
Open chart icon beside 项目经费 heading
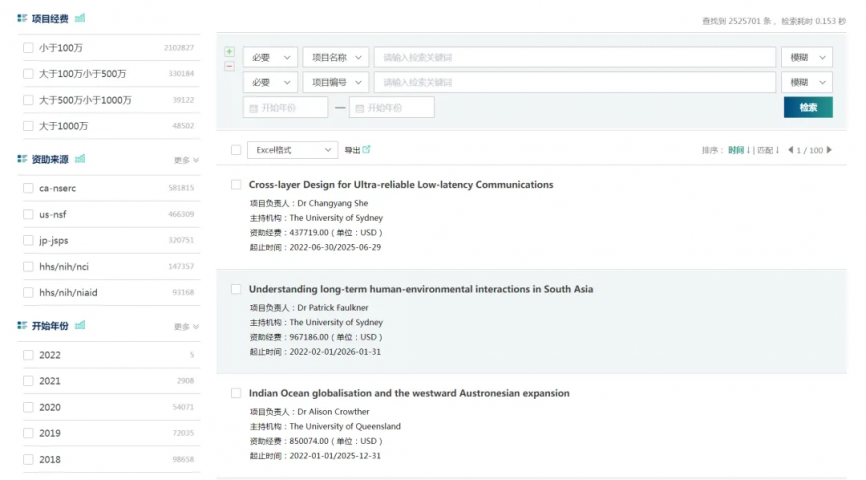[x=80, y=18]
